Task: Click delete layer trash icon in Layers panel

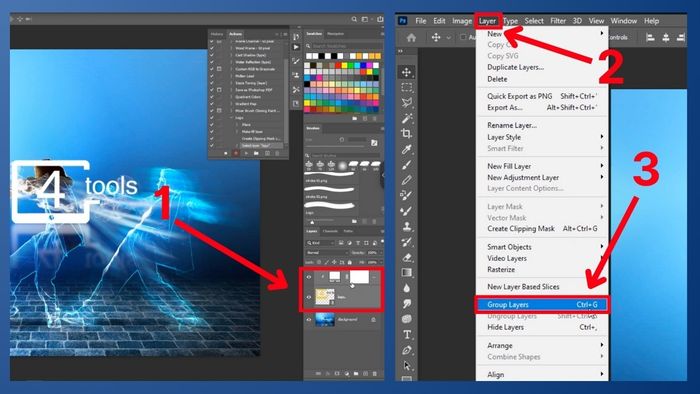Action: [x=375, y=373]
